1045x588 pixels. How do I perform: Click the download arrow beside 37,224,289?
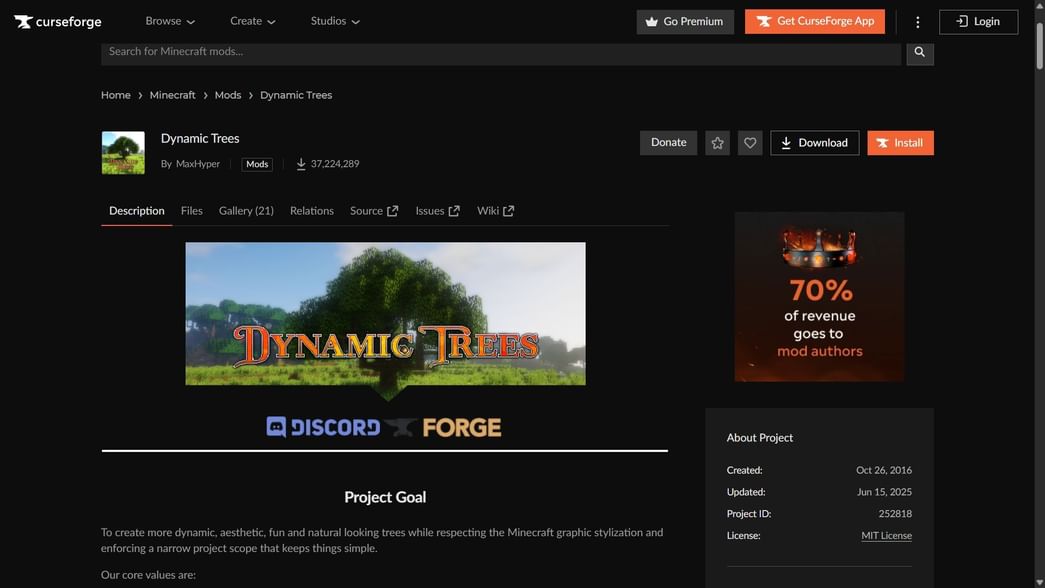pyautogui.click(x=300, y=163)
